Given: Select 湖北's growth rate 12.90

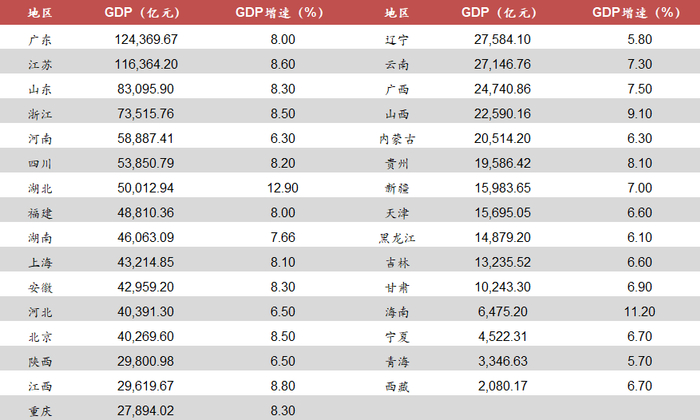Looking at the screenshot, I should coord(283,187).
